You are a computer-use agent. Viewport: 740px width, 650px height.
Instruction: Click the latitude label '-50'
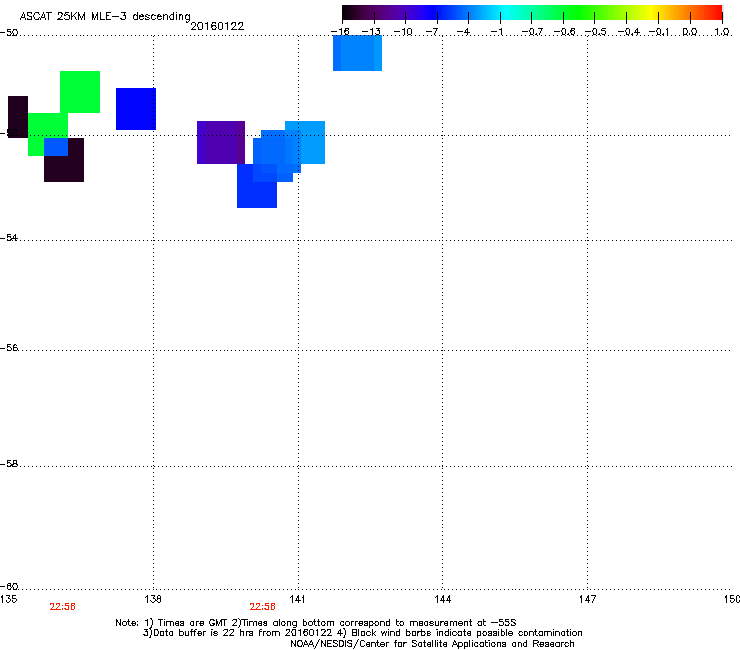pos(9,33)
